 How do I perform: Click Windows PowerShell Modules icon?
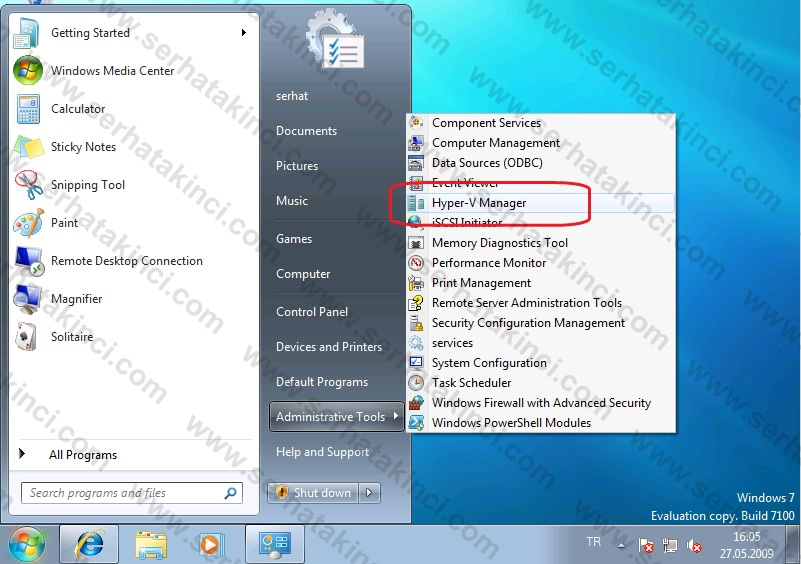click(416, 423)
